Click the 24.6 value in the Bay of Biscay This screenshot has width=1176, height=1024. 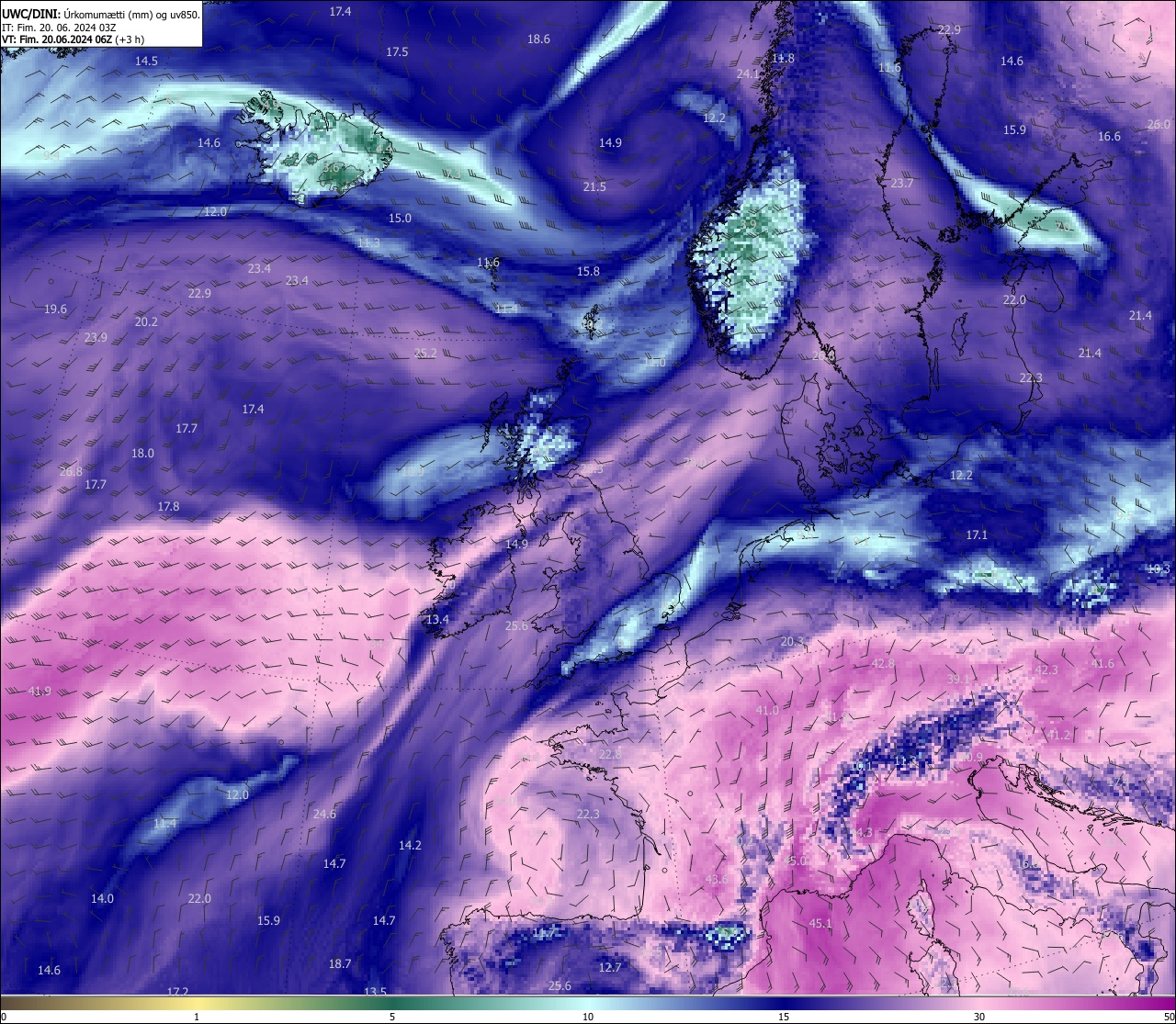[x=324, y=815]
